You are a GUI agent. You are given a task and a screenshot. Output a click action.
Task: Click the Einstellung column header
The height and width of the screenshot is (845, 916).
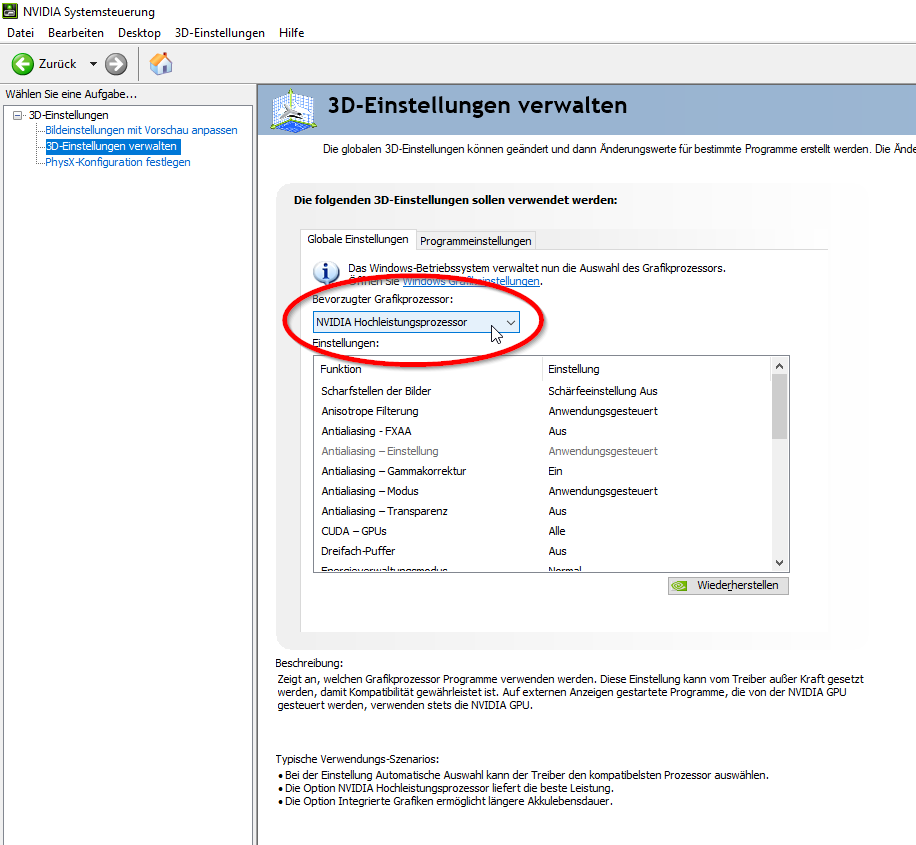click(657, 369)
